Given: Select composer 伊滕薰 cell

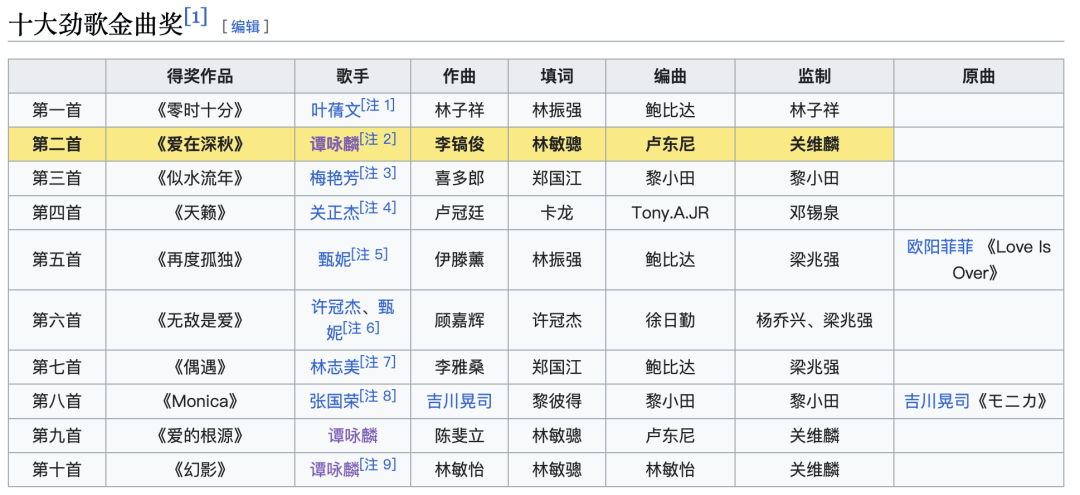Looking at the screenshot, I should [459, 260].
